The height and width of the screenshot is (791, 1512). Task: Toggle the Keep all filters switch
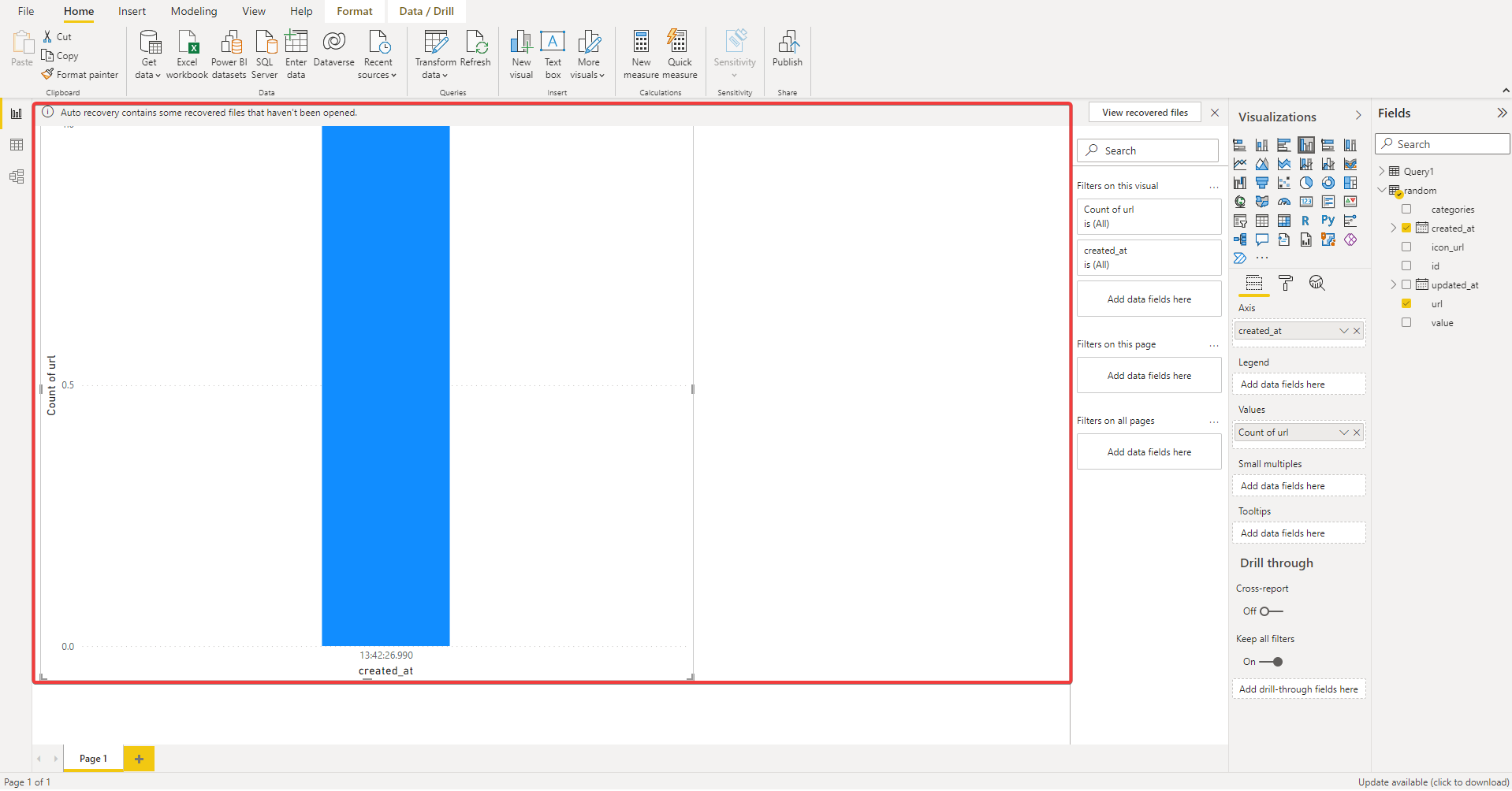click(1271, 662)
